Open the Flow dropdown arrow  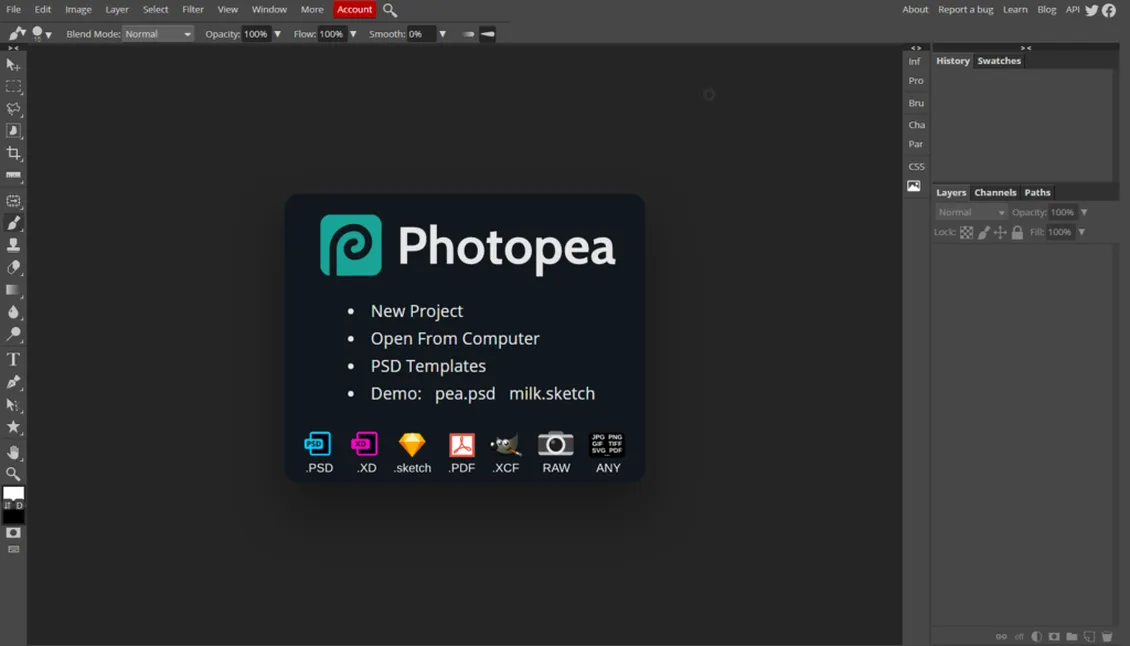pos(352,33)
